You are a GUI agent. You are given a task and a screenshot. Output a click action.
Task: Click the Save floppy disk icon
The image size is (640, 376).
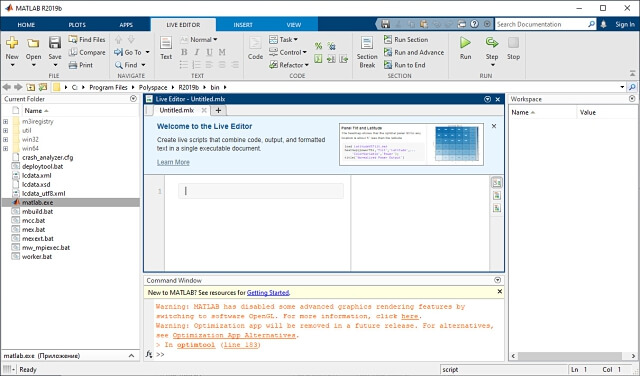(55, 42)
